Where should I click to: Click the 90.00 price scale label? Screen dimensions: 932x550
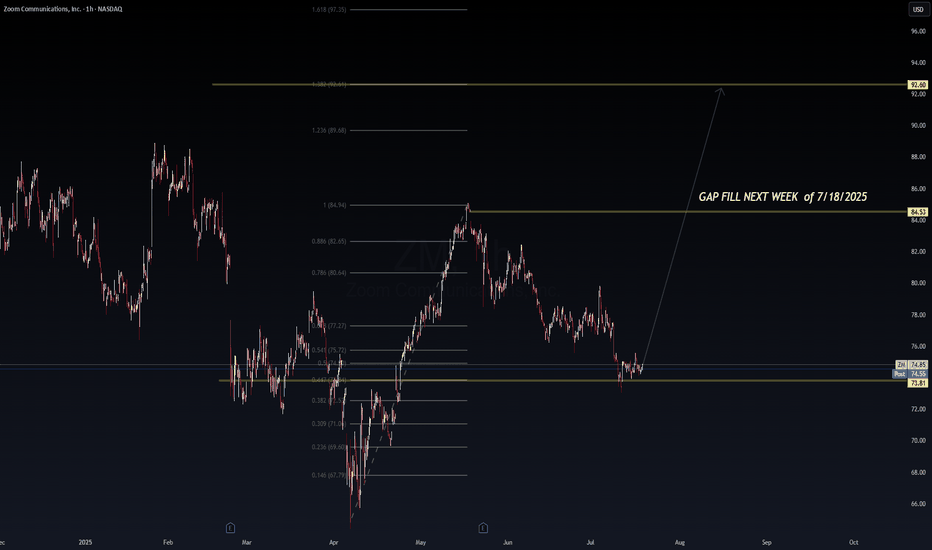(918, 125)
